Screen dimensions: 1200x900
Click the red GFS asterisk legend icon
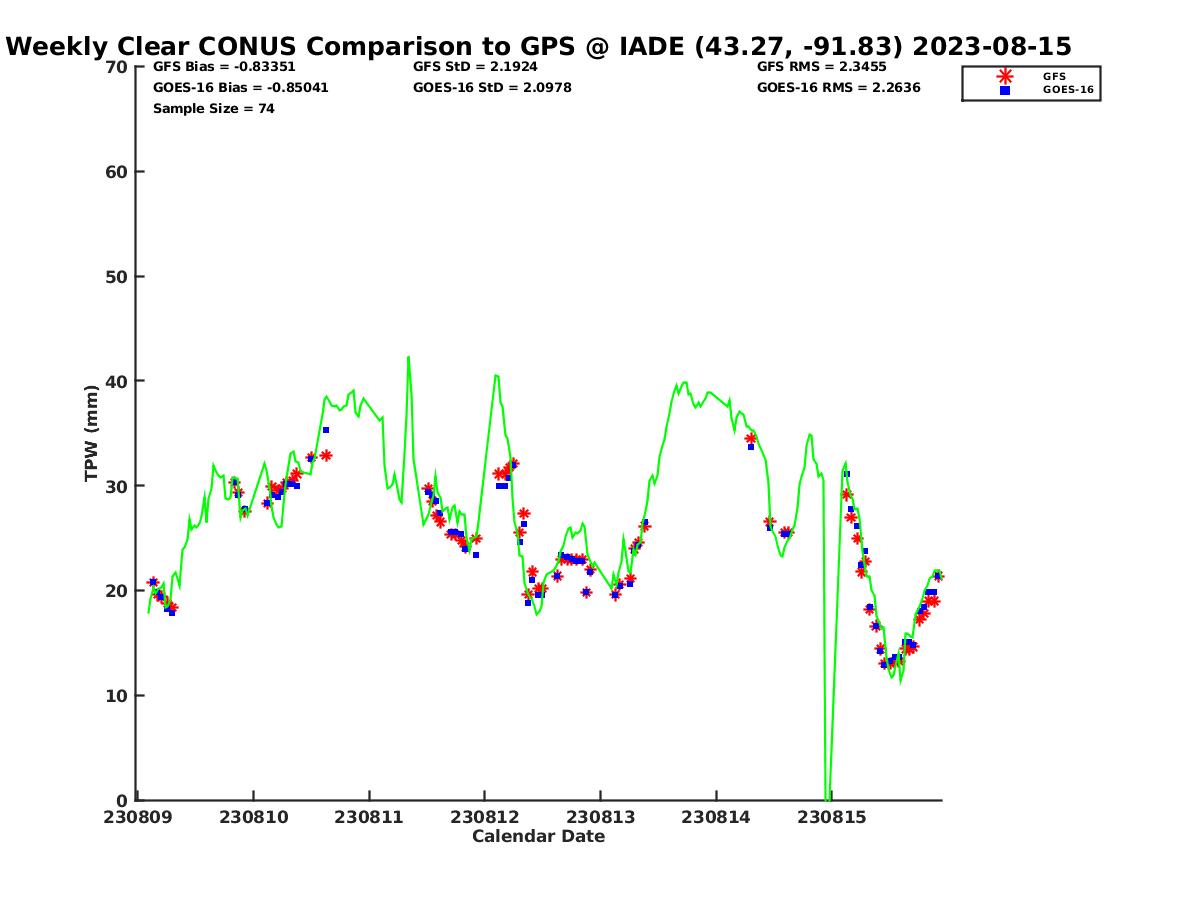coord(1005,76)
